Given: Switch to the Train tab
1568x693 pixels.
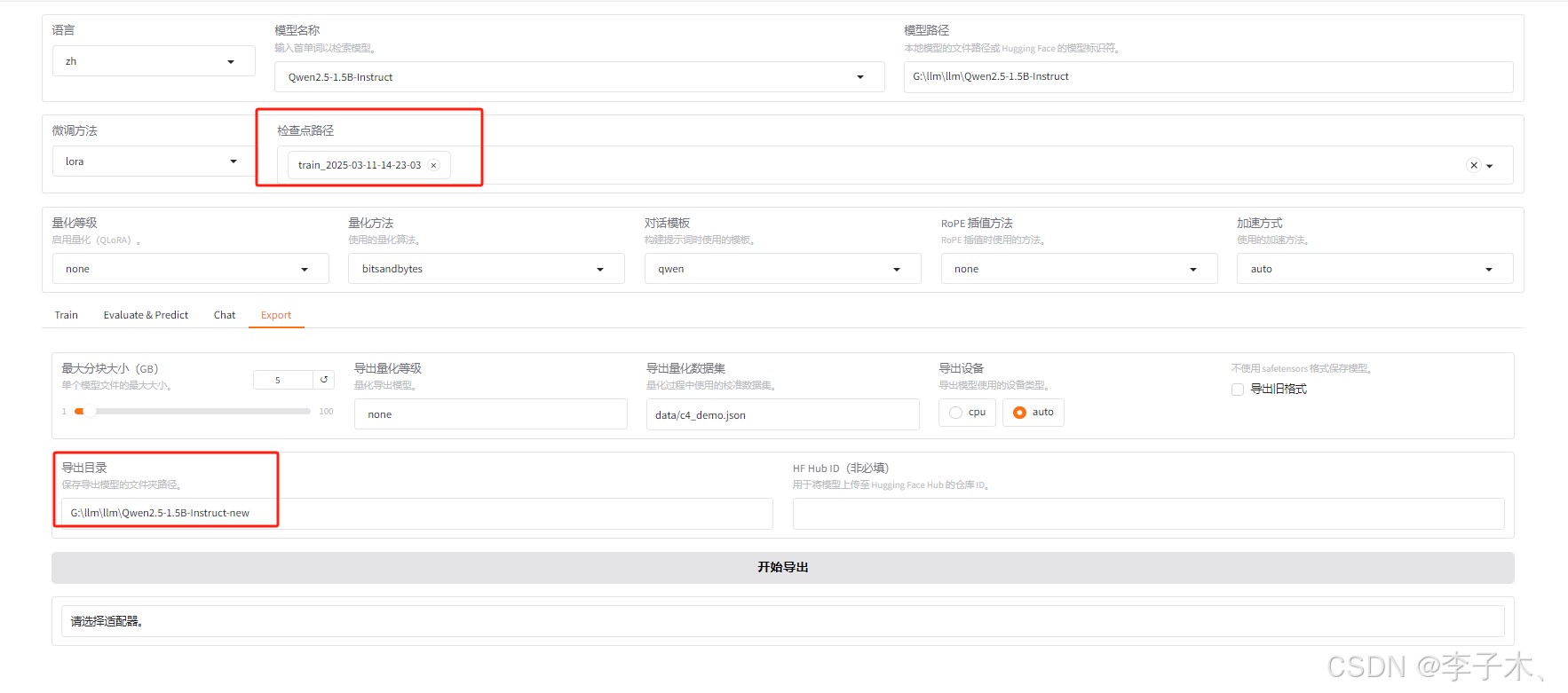Looking at the screenshot, I should (x=67, y=315).
